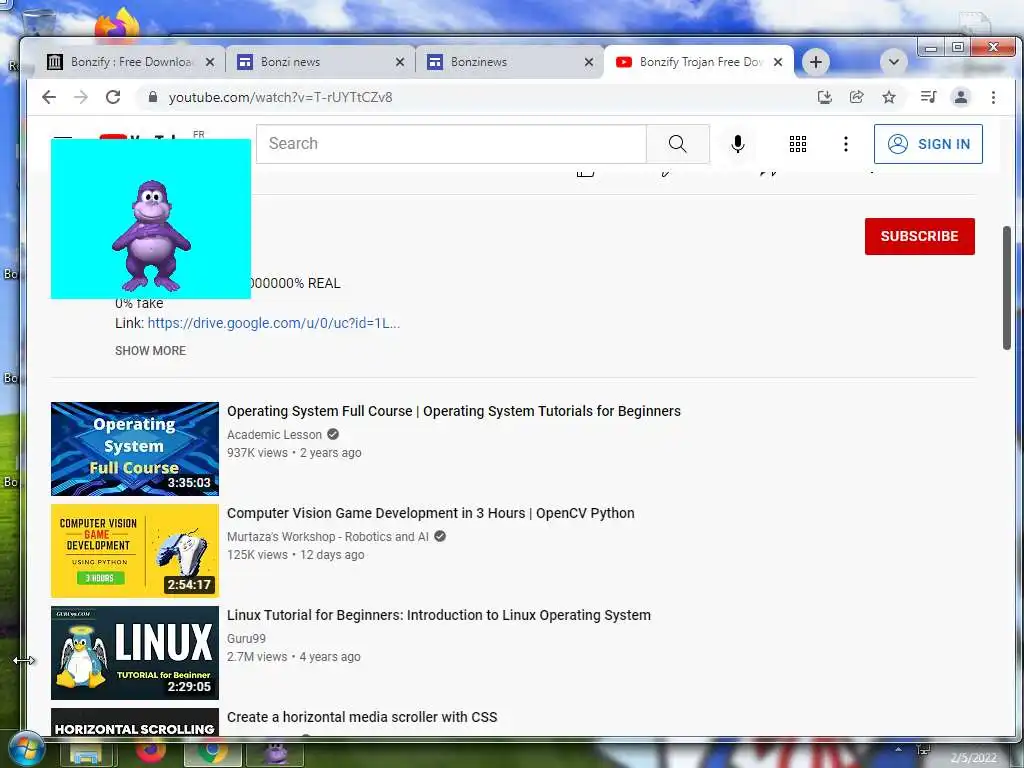Screen dimensions: 1024x768
Task: Open the Google Drive link
Action: click(x=274, y=323)
